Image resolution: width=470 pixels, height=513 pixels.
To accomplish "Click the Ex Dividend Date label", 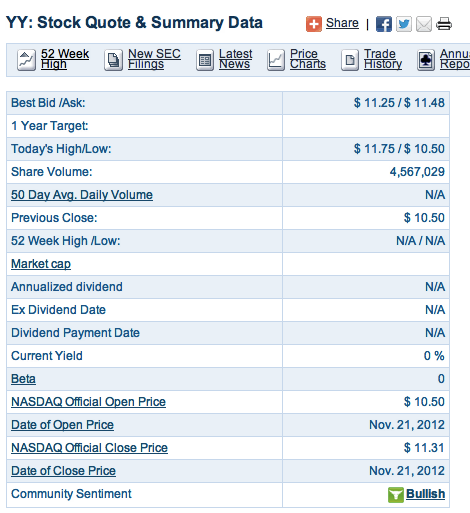I will point(58,310).
